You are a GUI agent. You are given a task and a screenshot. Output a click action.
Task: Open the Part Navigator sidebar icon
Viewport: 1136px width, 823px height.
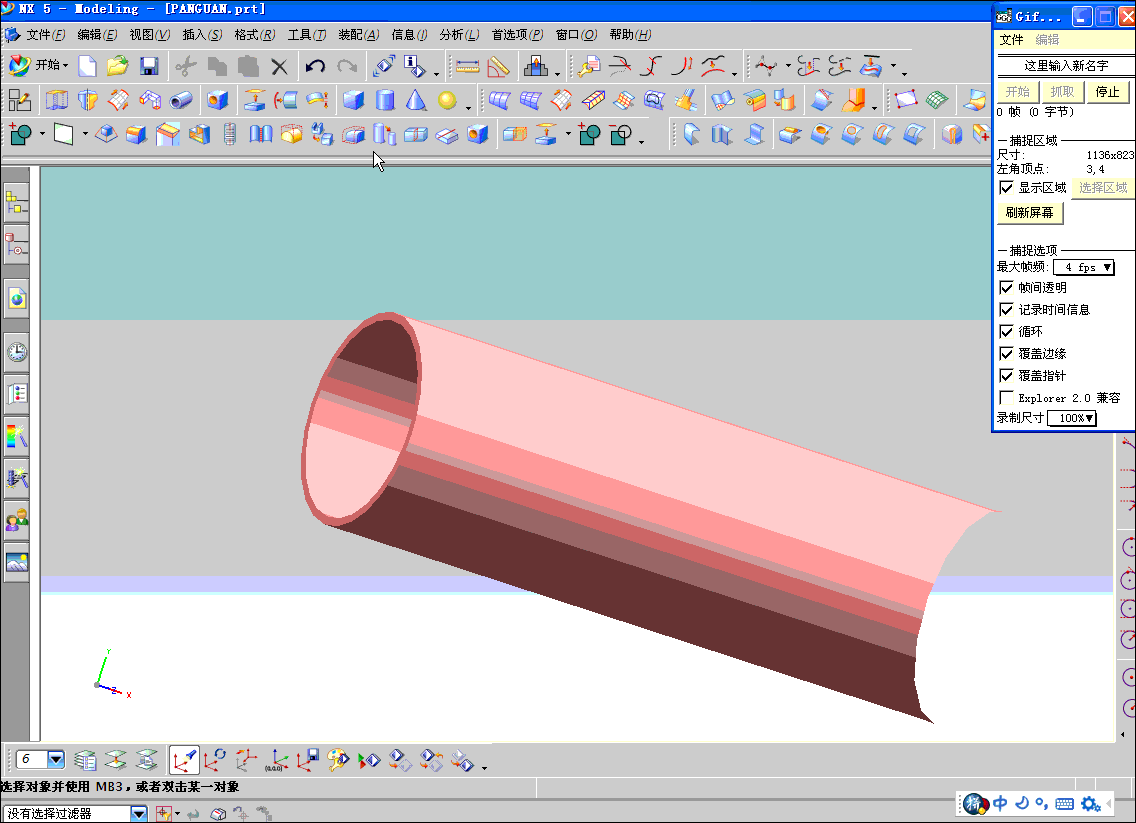tap(16, 247)
